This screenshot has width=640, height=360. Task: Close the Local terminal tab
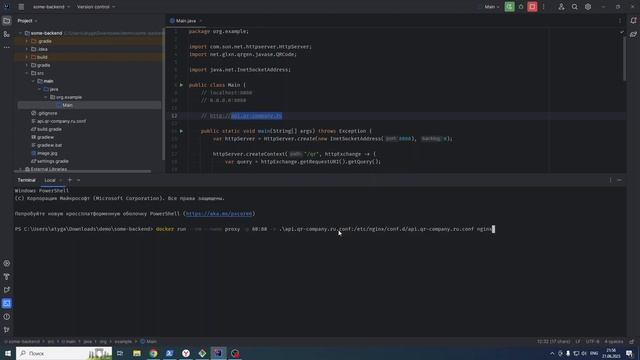[61, 180]
